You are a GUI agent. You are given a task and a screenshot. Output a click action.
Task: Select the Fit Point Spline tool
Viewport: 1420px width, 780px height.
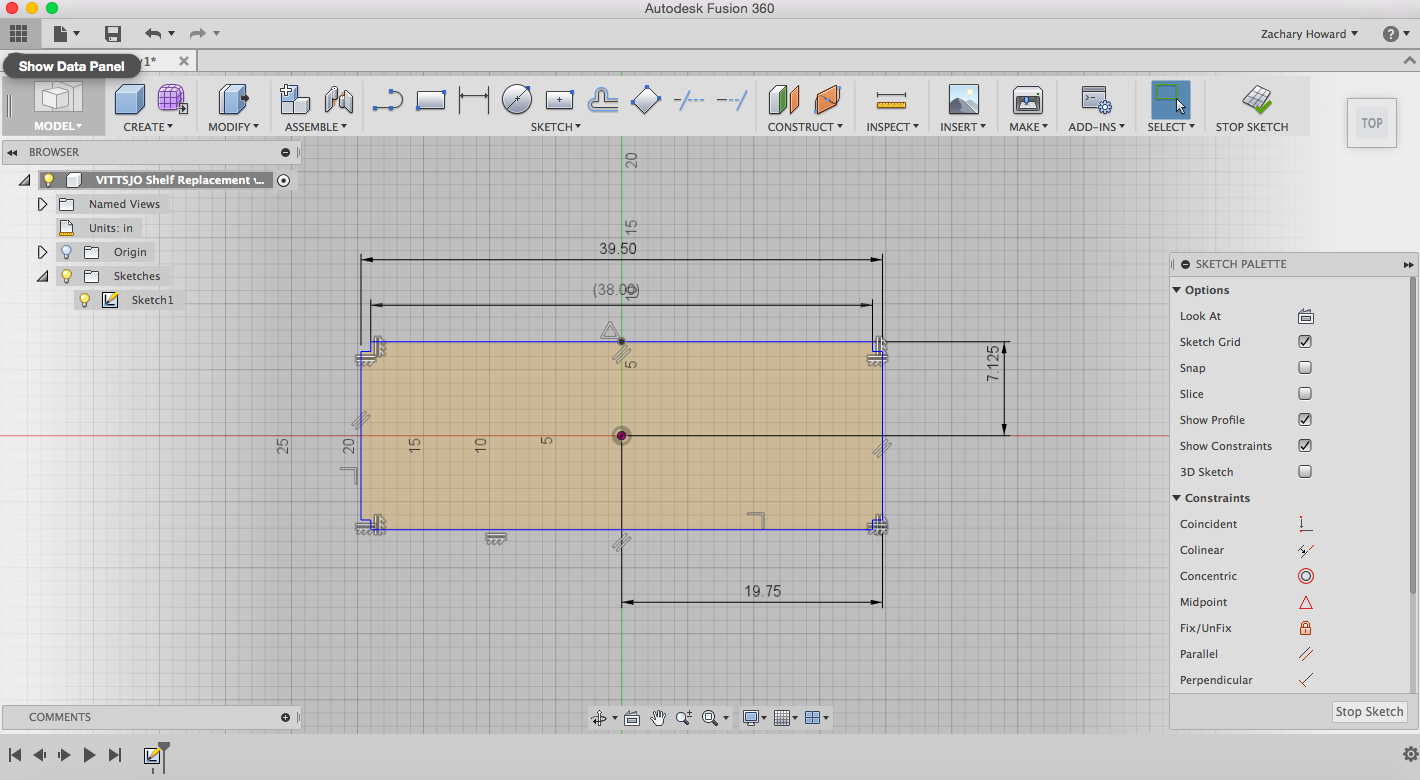pyautogui.click(x=388, y=98)
